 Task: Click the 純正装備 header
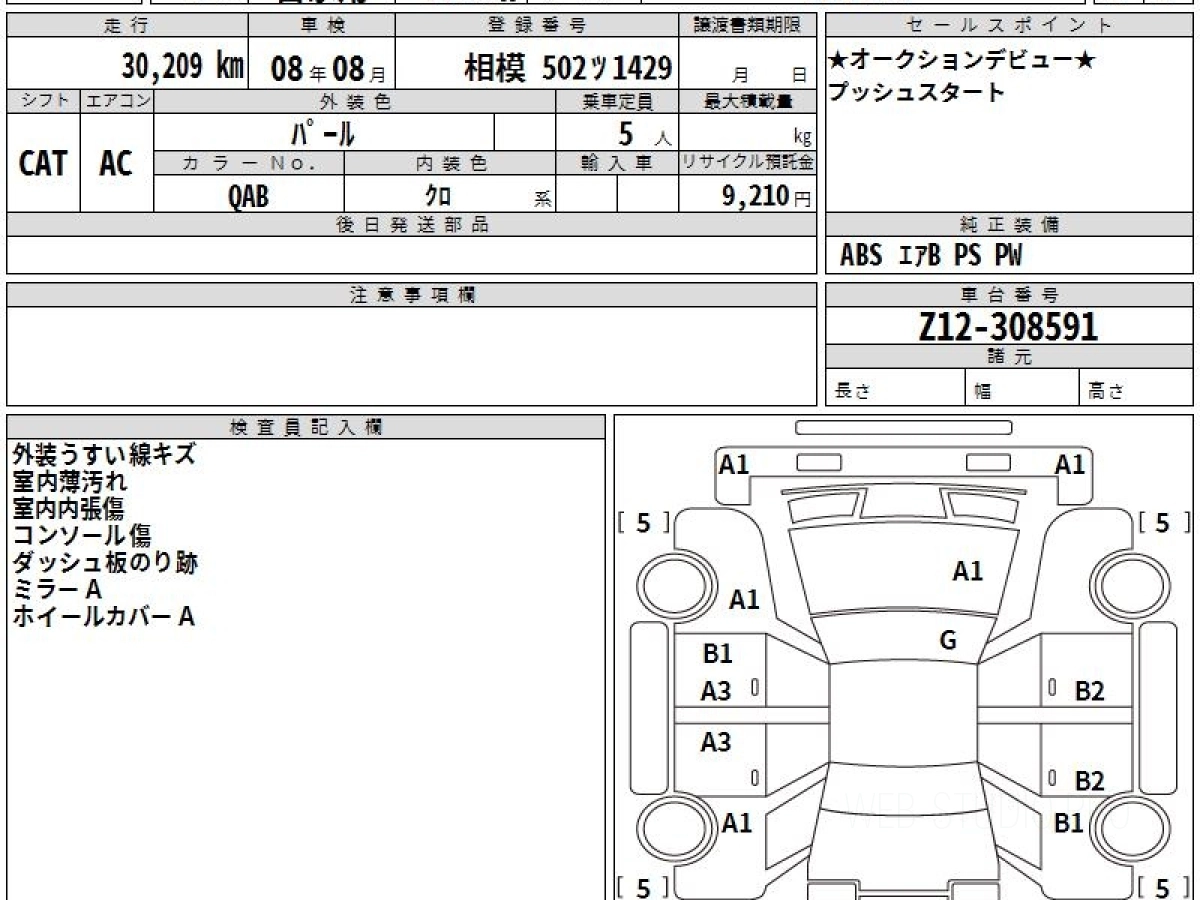pos(1010,225)
